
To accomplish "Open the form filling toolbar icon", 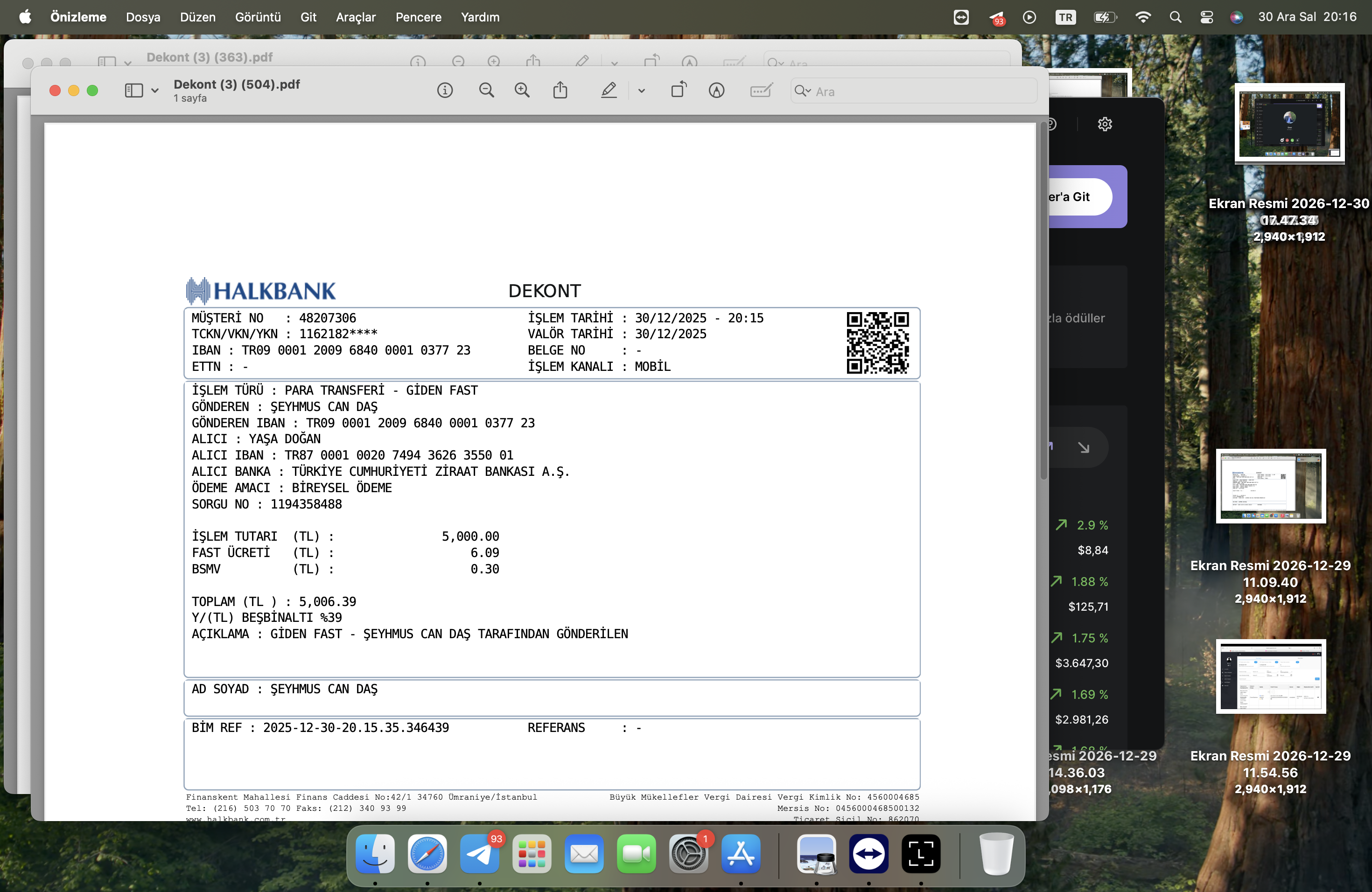I will coord(761,91).
